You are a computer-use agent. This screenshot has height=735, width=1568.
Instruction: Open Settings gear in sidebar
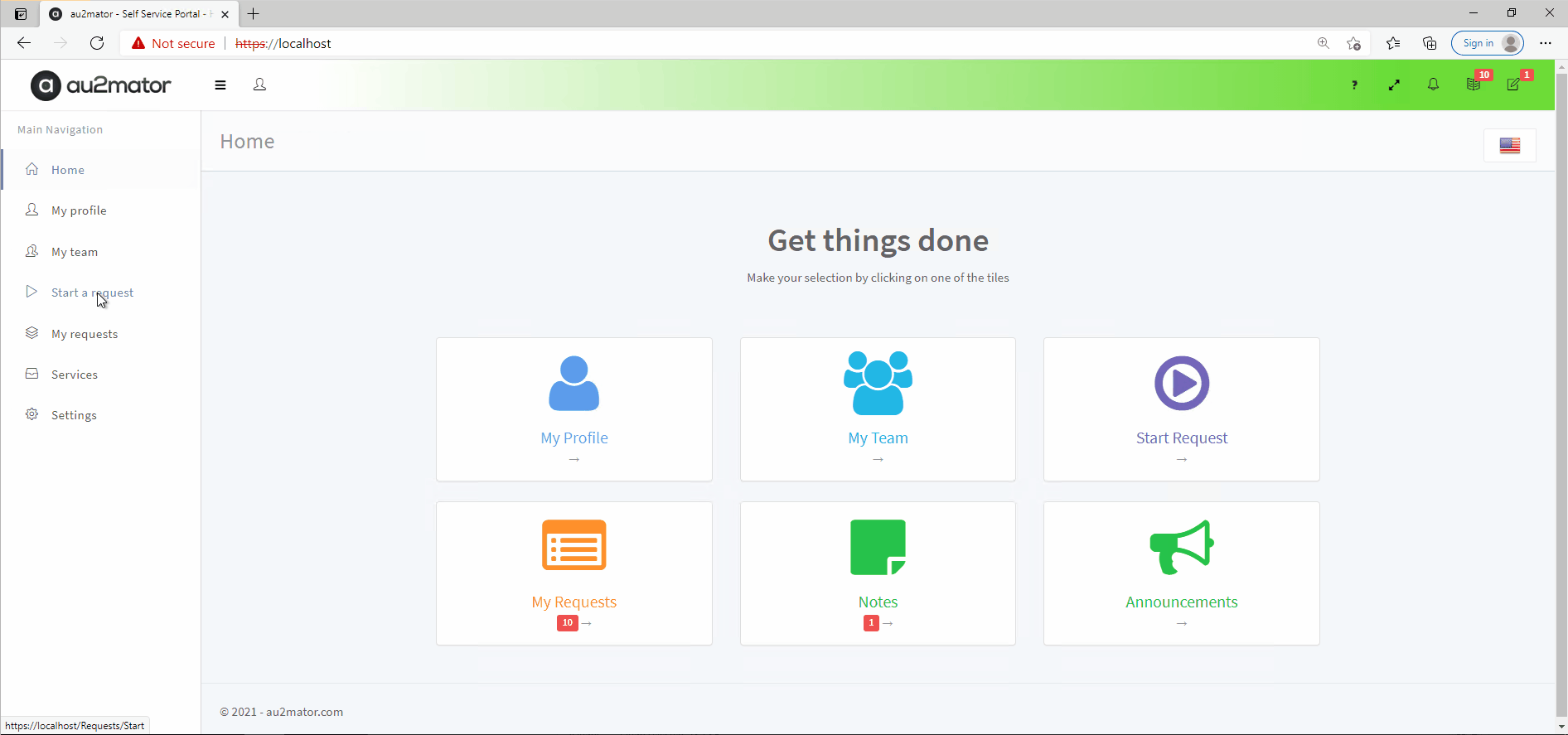point(74,415)
